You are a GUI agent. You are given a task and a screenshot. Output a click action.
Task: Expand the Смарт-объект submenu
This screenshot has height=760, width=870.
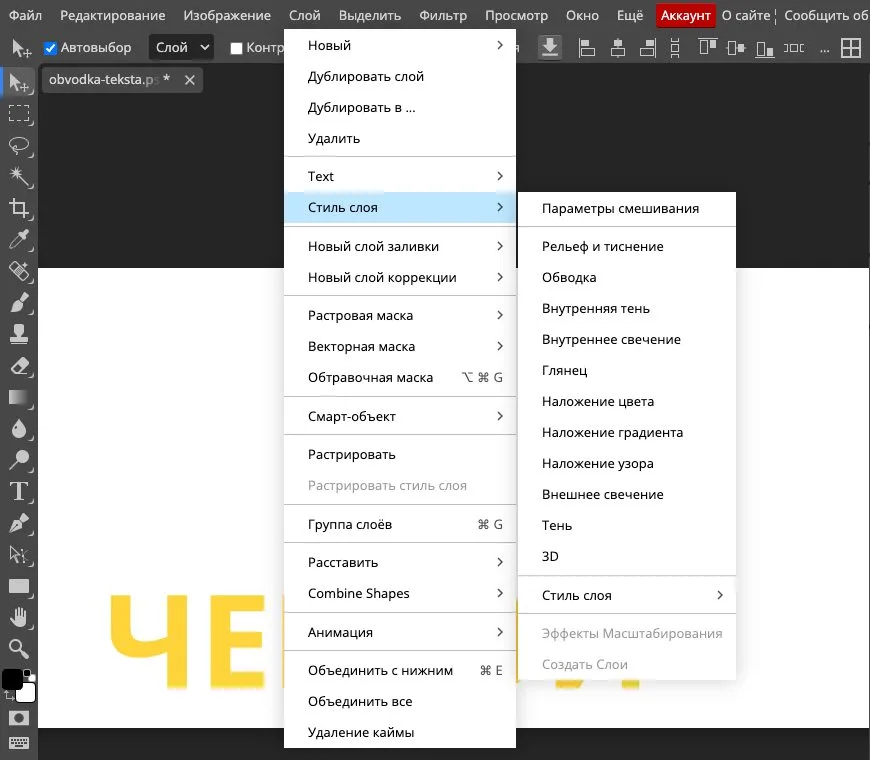click(399, 416)
